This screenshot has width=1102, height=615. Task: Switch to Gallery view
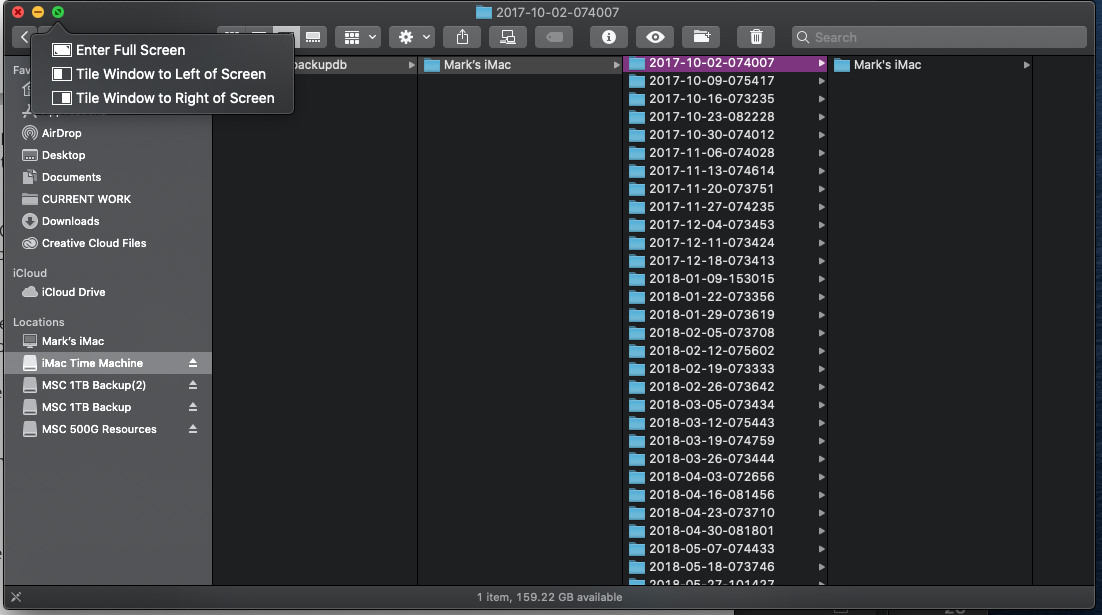tap(313, 37)
